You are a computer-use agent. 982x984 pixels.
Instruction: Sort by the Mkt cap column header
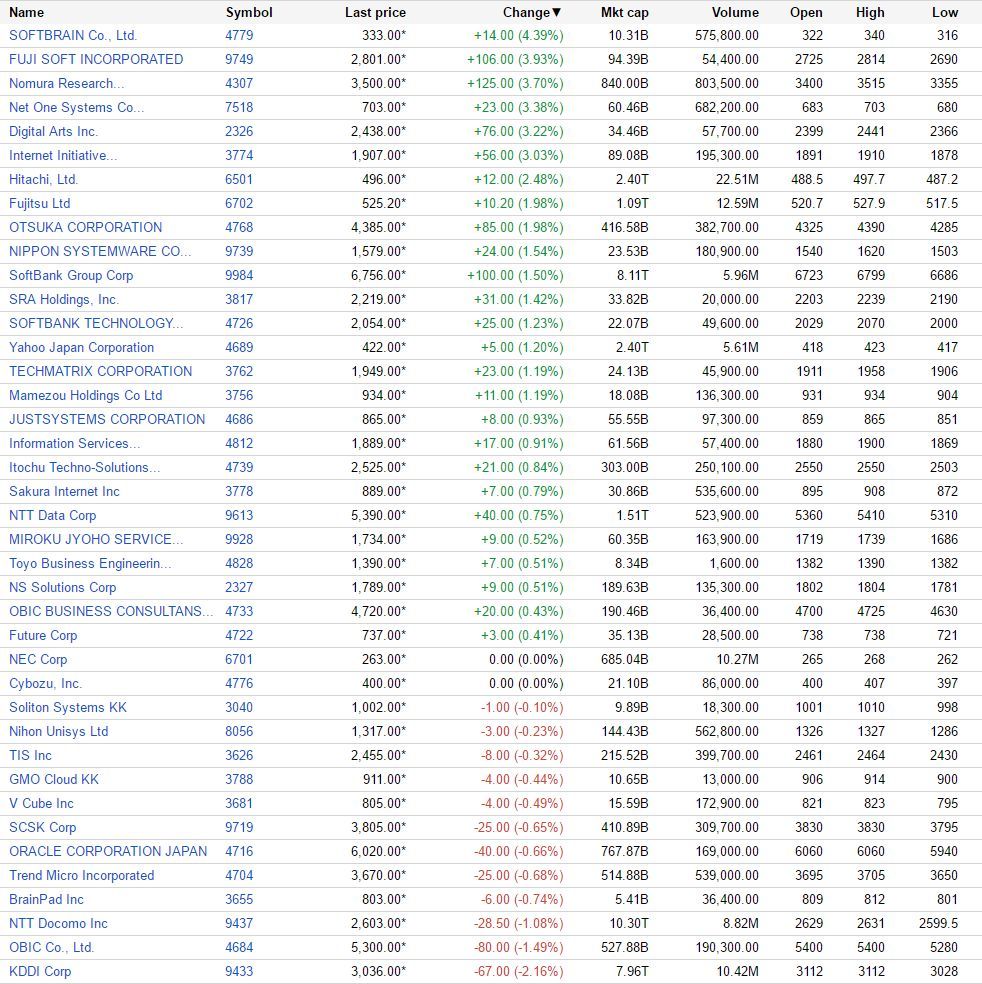tap(624, 13)
